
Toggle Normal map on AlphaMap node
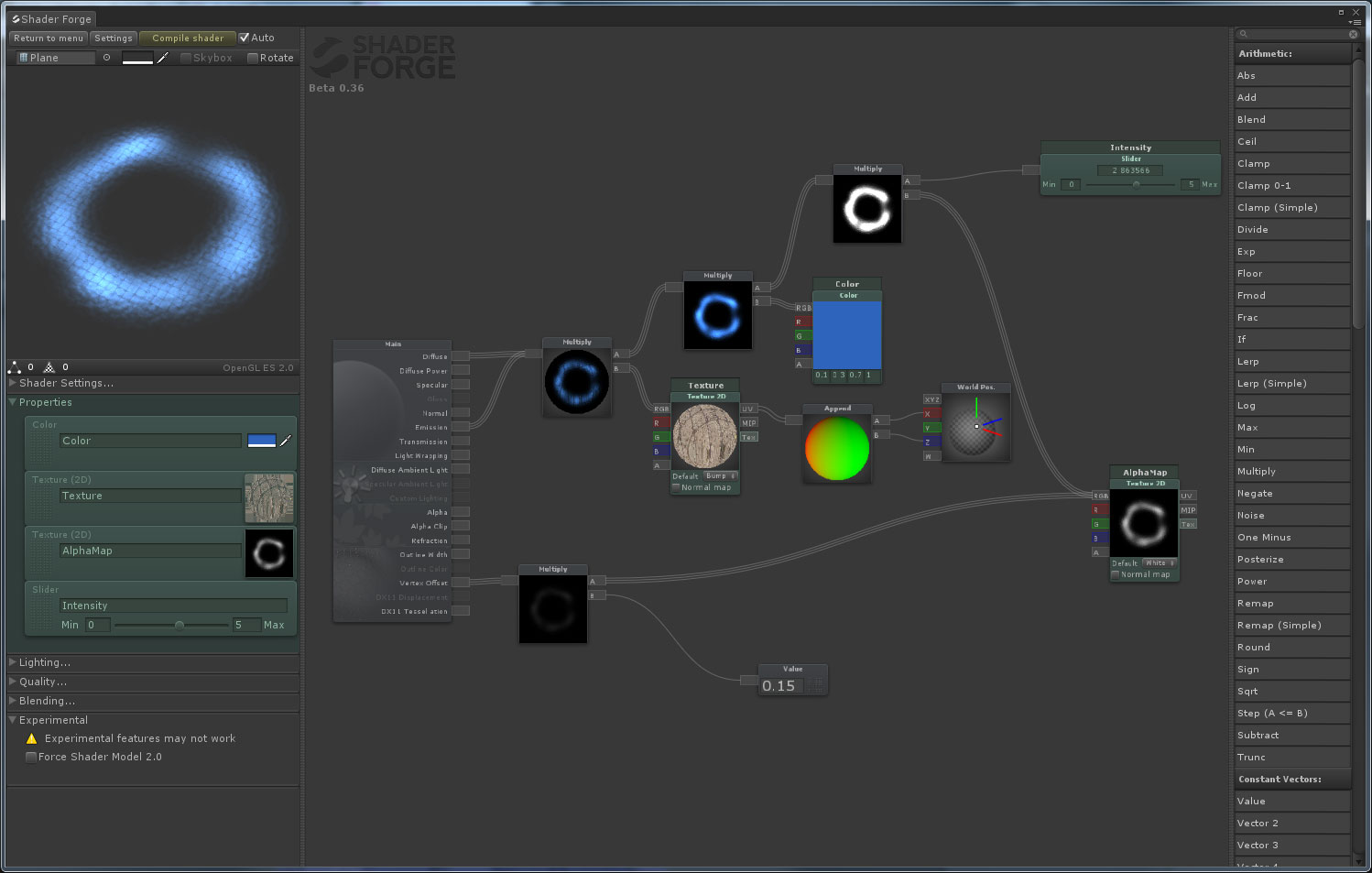tap(1116, 574)
